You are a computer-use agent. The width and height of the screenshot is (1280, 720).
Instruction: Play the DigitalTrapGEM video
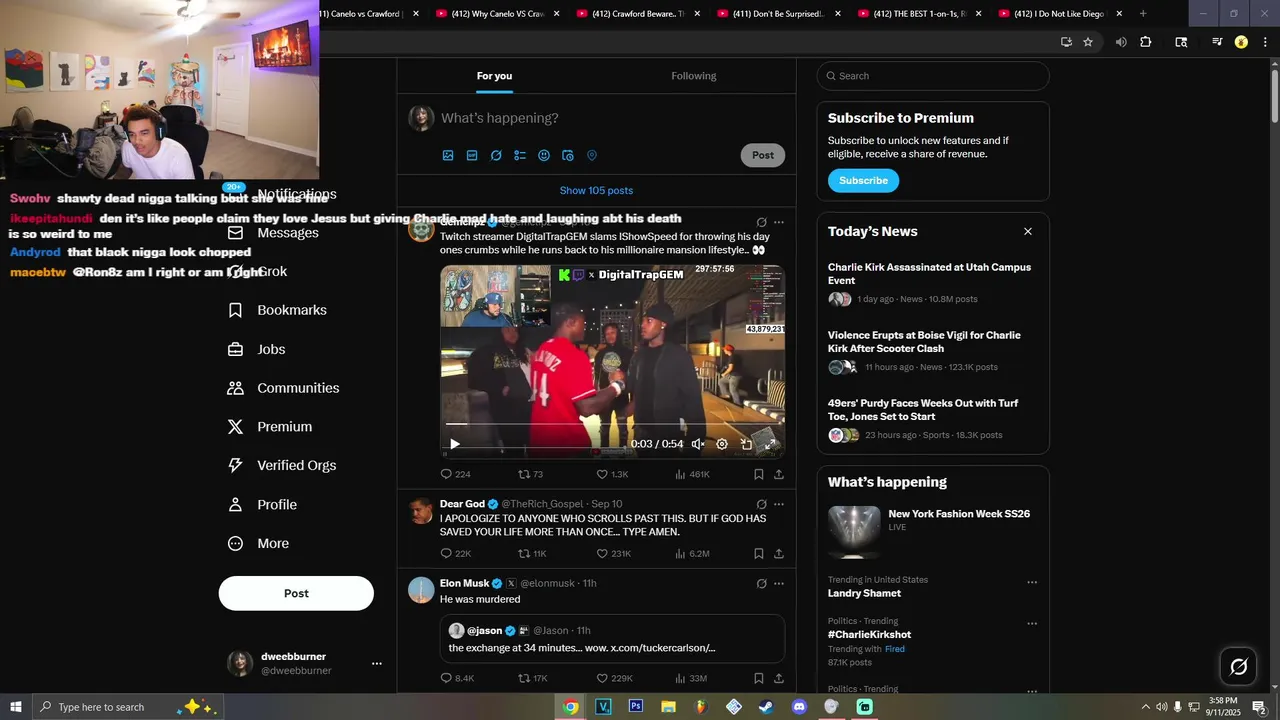(x=454, y=444)
